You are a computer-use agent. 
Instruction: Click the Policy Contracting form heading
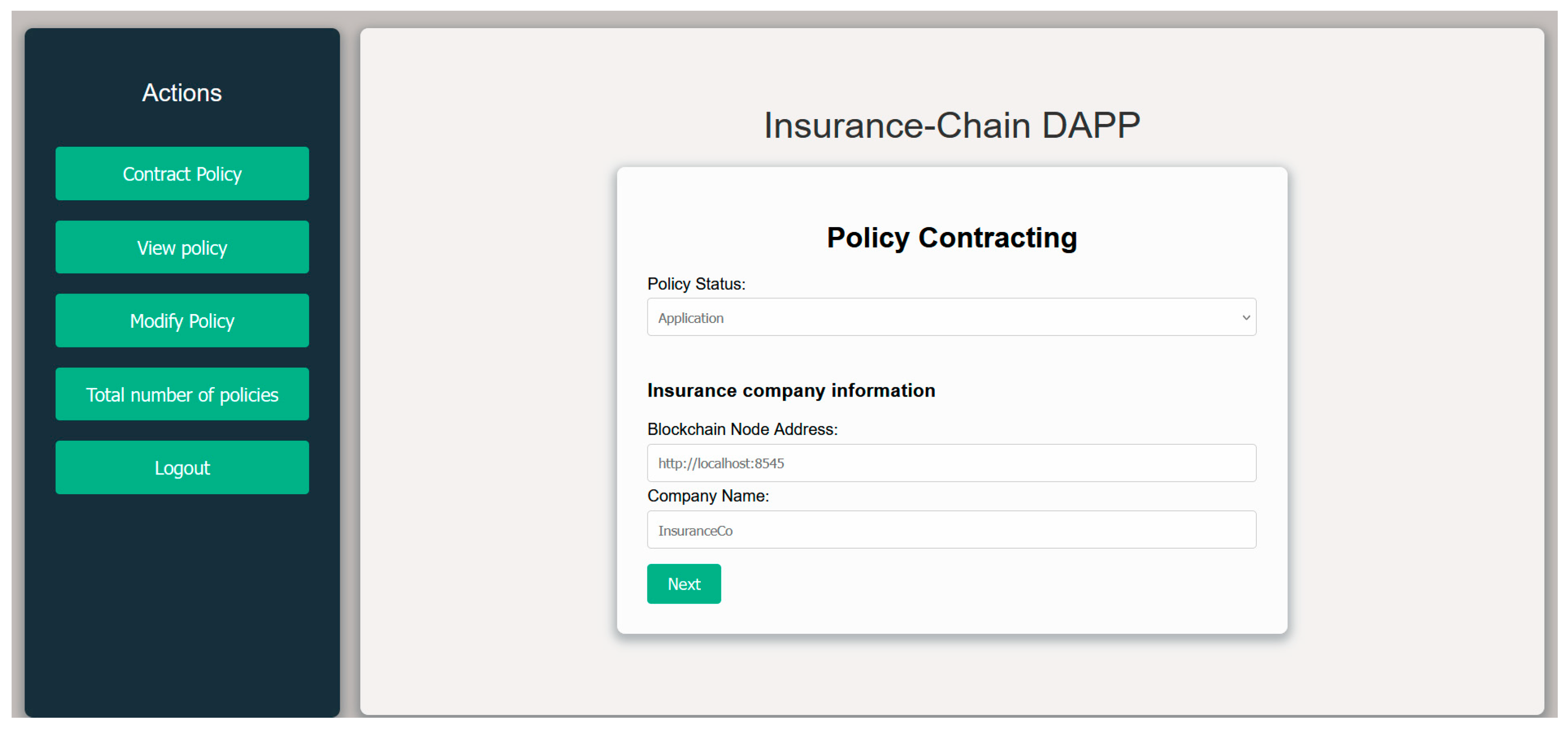coord(951,237)
